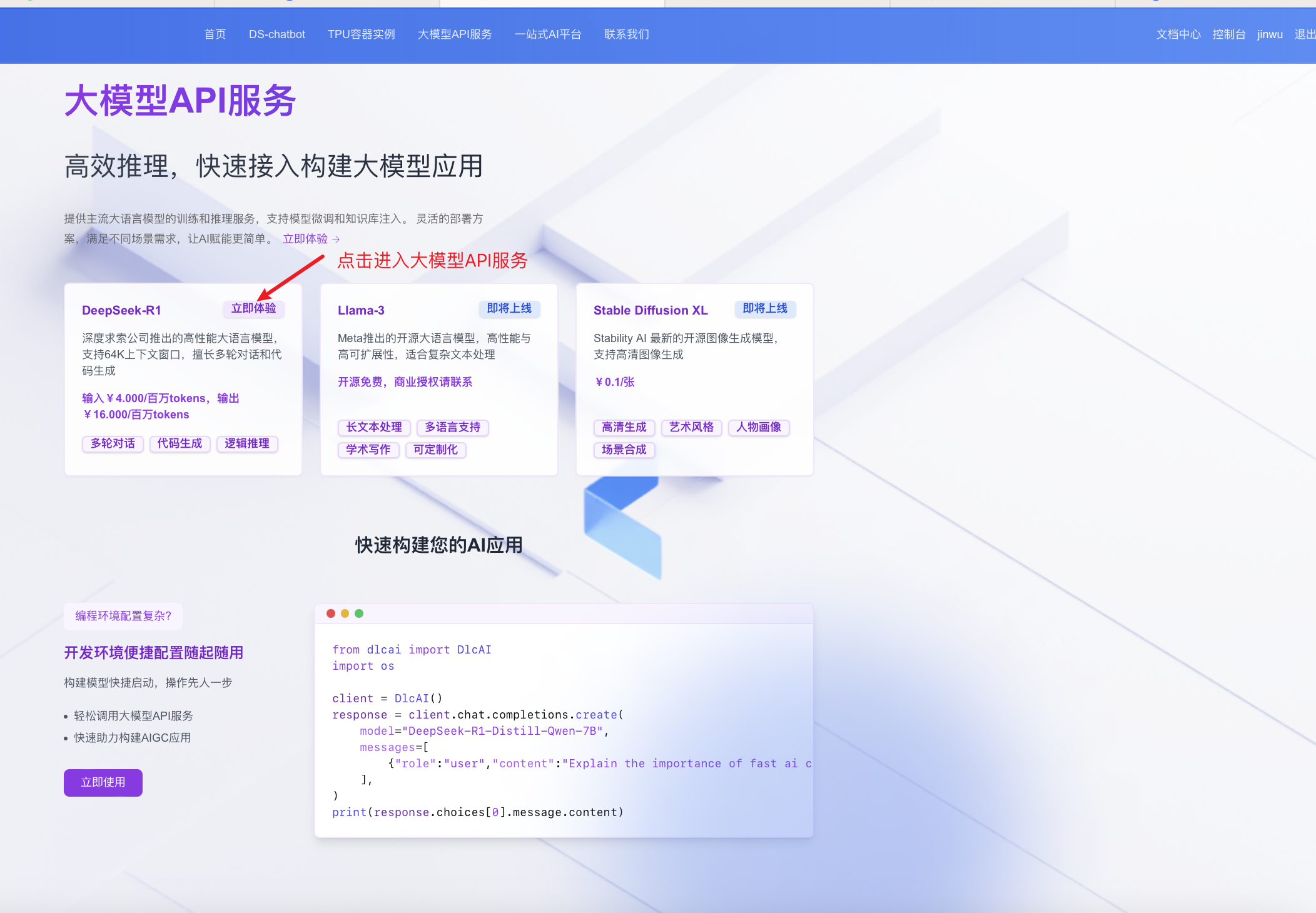Click the 编程环境配置复杂? chip
The width and height of the screenshot is (1316, 913).
tap(122, 617)
